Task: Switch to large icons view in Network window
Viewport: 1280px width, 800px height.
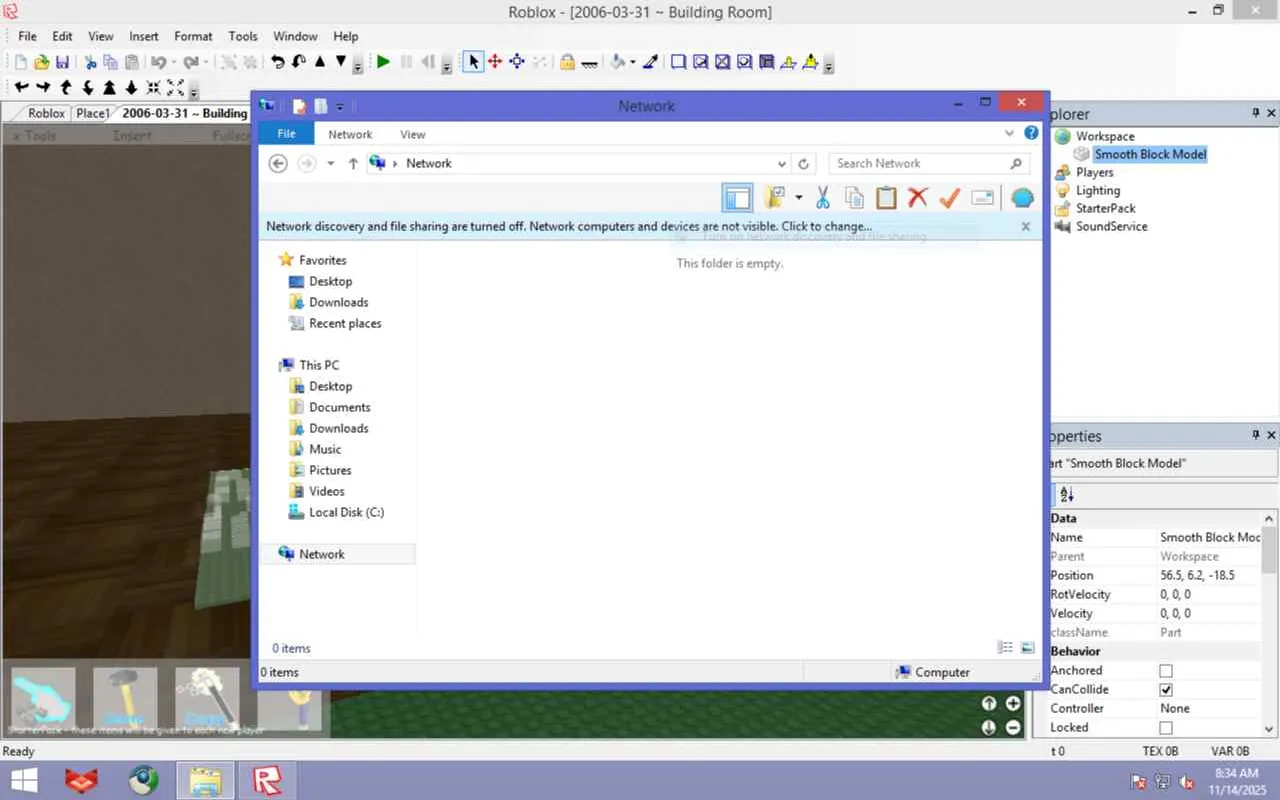Action: pyautogui.click(x=1027, y=648)
